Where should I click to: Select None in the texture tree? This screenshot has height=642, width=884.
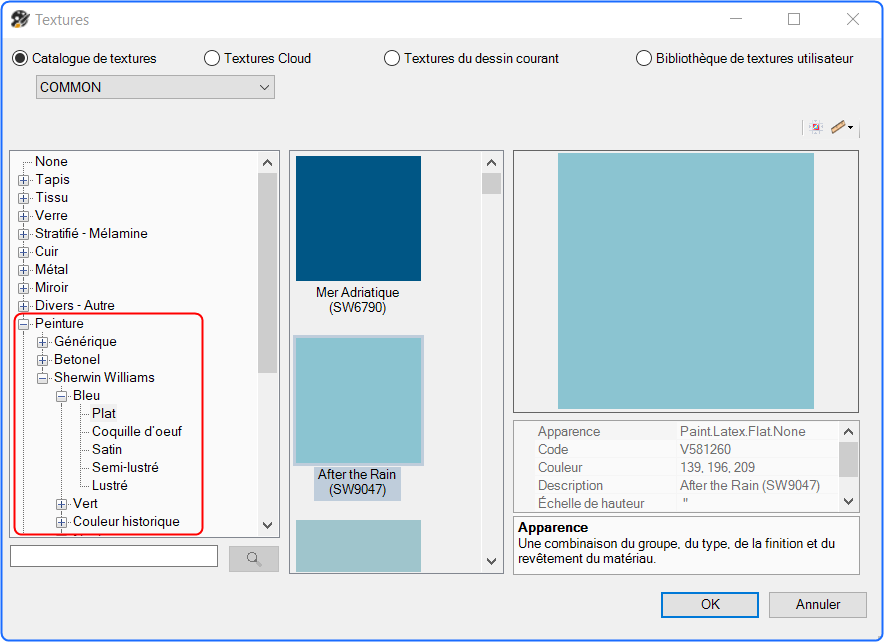pyautogui.click(x=51, y=162)
